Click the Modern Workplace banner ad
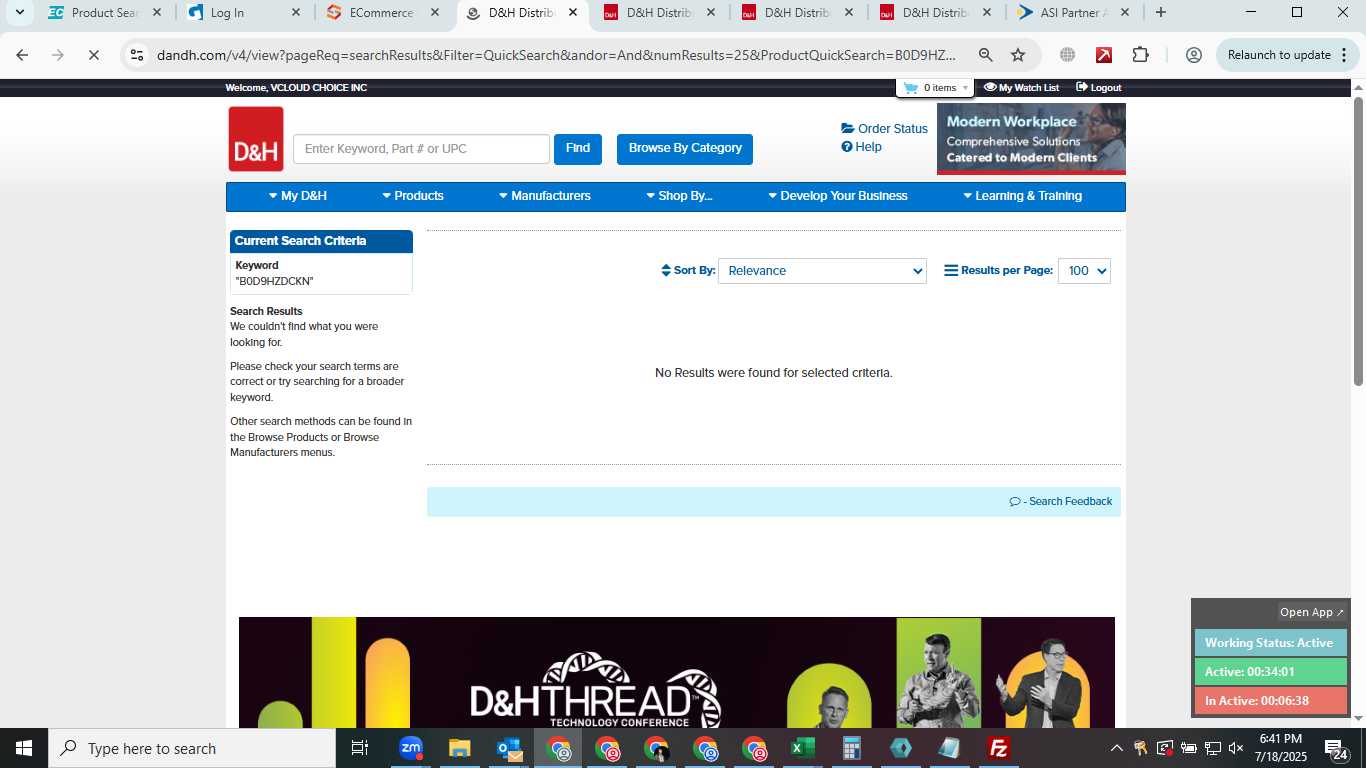Viewport: 1366px width, 768px height. (x=1031, y=139)
